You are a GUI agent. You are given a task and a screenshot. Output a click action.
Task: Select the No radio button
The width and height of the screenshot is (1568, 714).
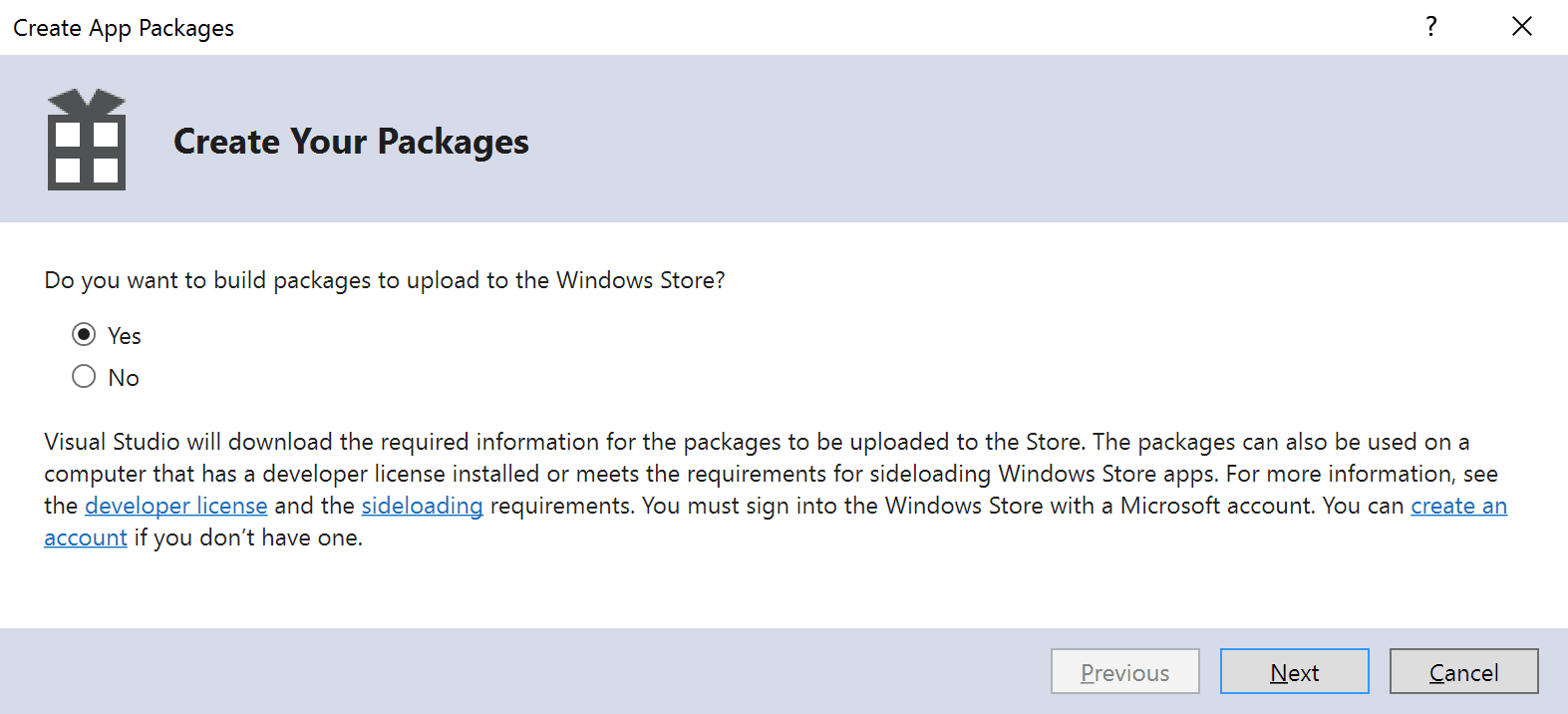(x=84, y=376)
